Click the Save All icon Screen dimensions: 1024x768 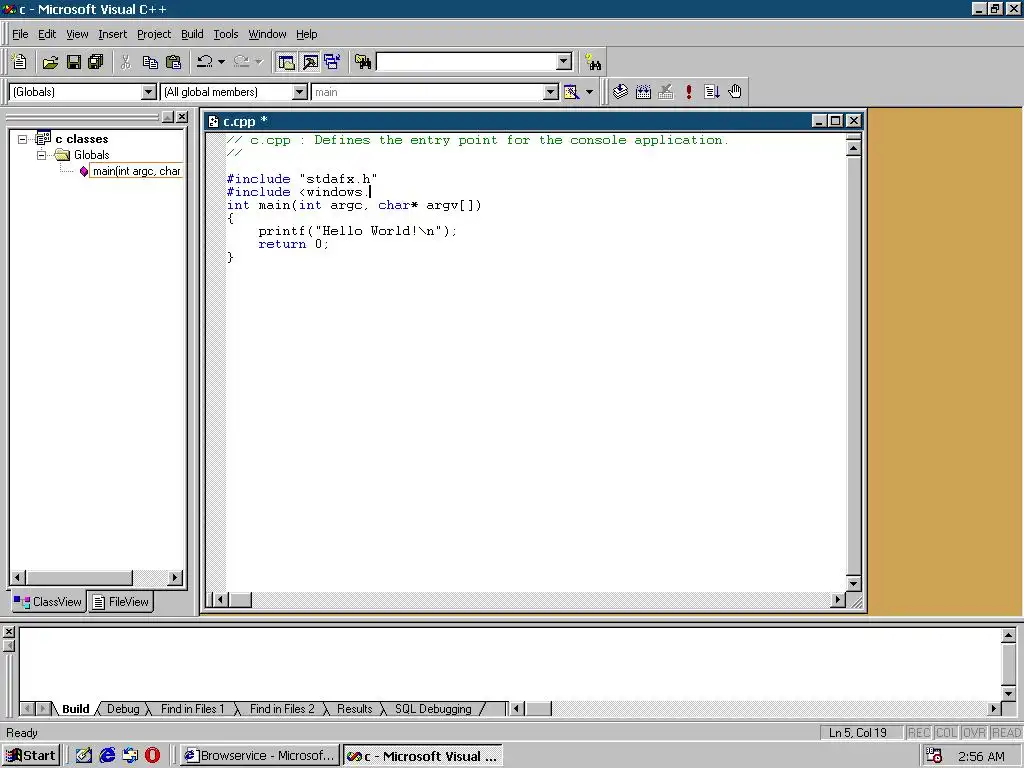coord(96,62)
